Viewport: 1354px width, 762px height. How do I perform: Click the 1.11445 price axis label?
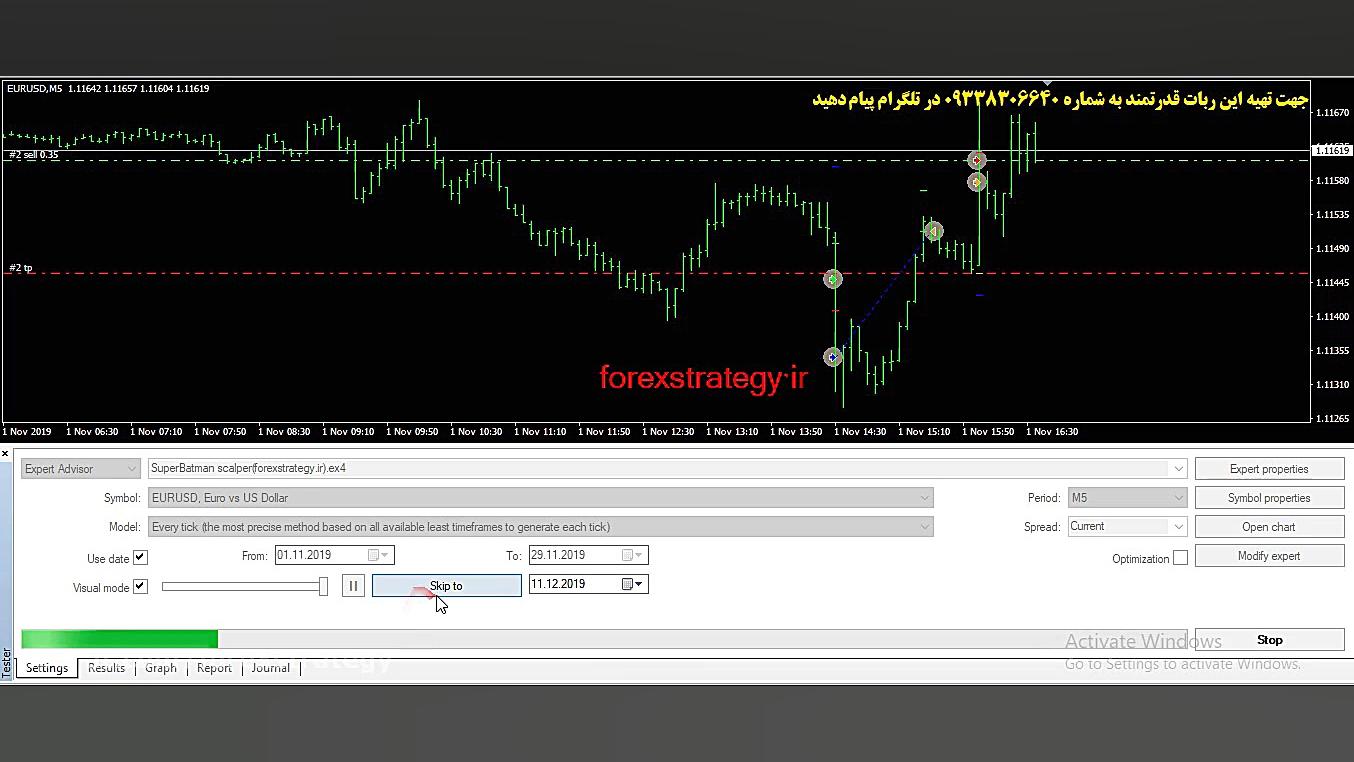click(x=1333, y=283)
